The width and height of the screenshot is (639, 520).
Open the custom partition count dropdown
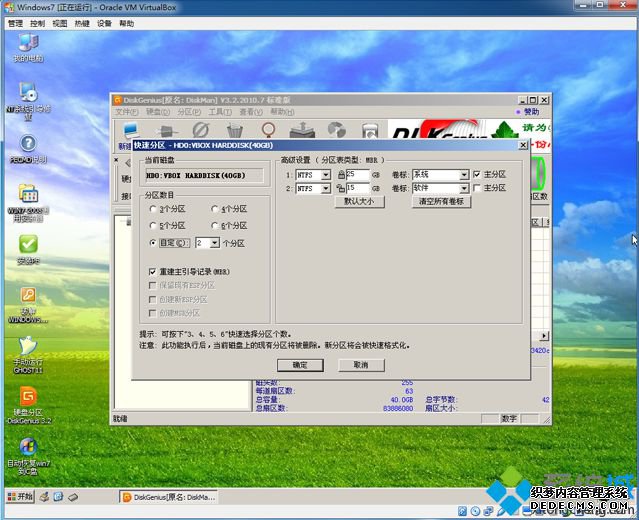click(x=215, y=243)
